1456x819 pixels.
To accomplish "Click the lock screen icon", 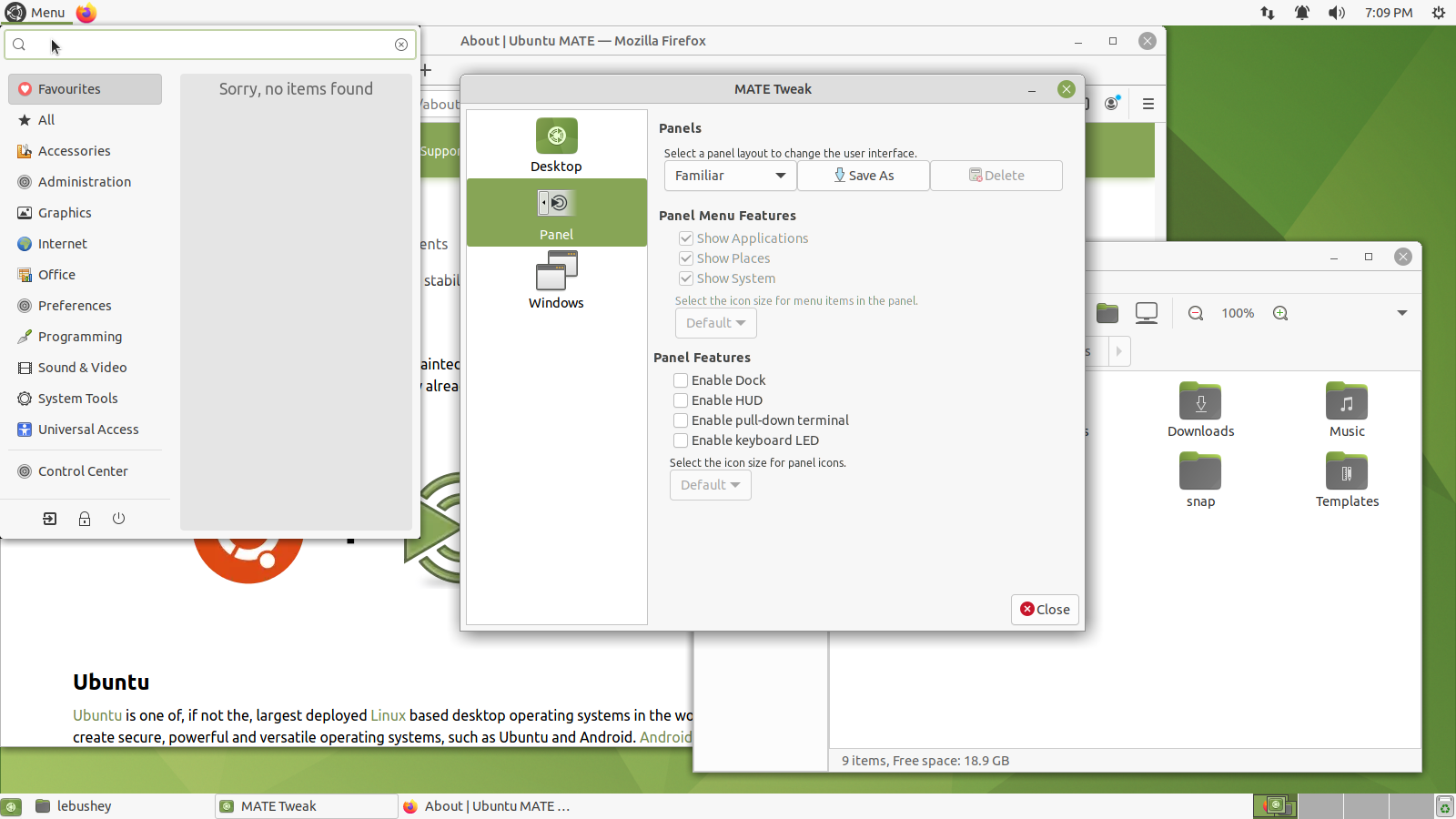I will pyautogui.click(x=85, y=519).
